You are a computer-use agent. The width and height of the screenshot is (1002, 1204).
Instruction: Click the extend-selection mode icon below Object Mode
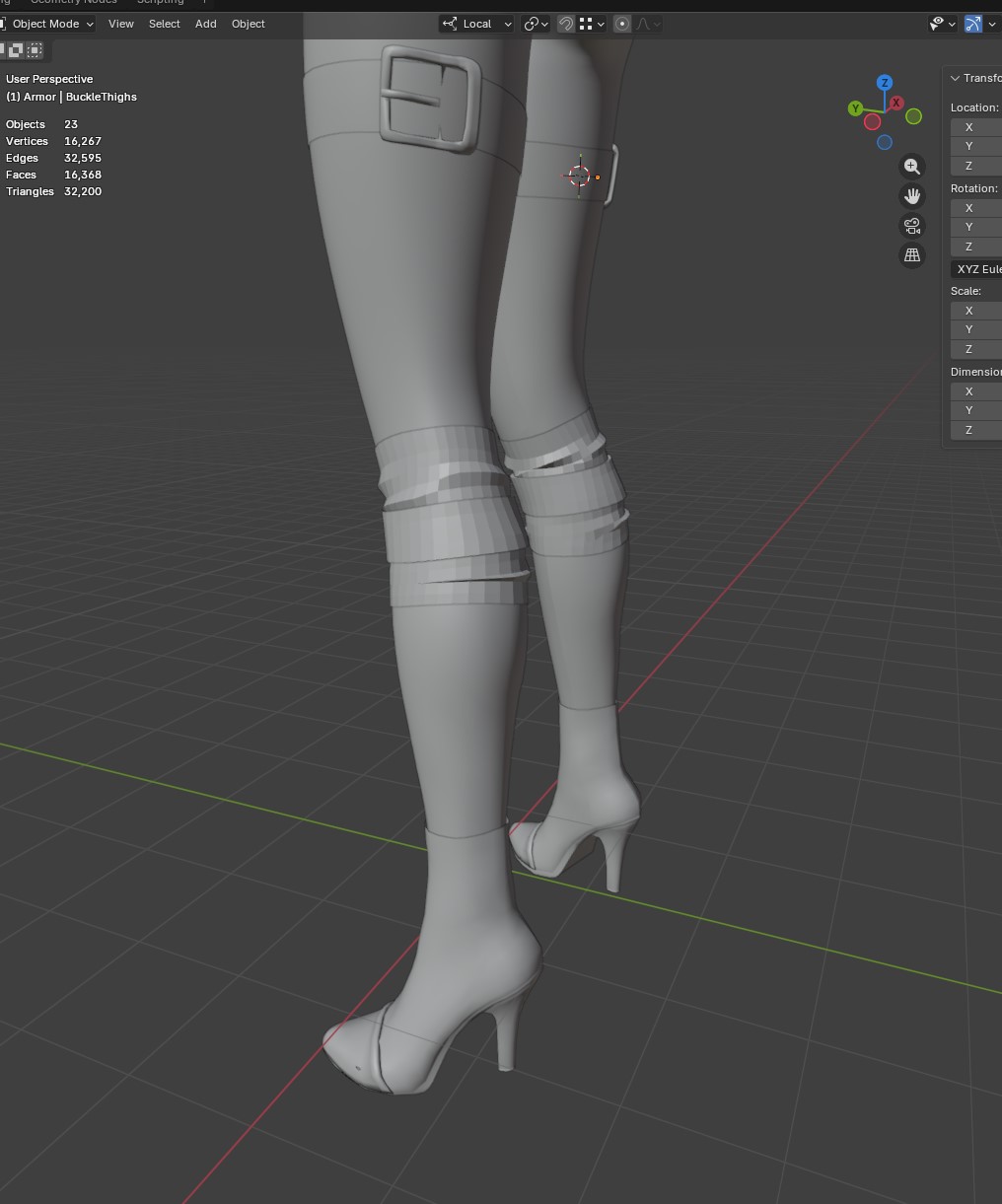[x=16, y=49]
